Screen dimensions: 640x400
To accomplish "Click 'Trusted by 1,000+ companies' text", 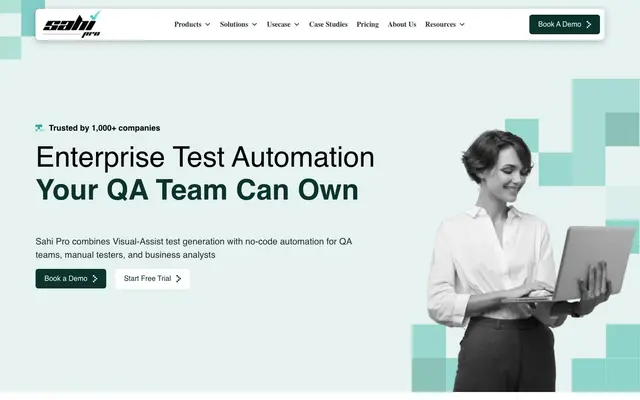I will (104, 128).
